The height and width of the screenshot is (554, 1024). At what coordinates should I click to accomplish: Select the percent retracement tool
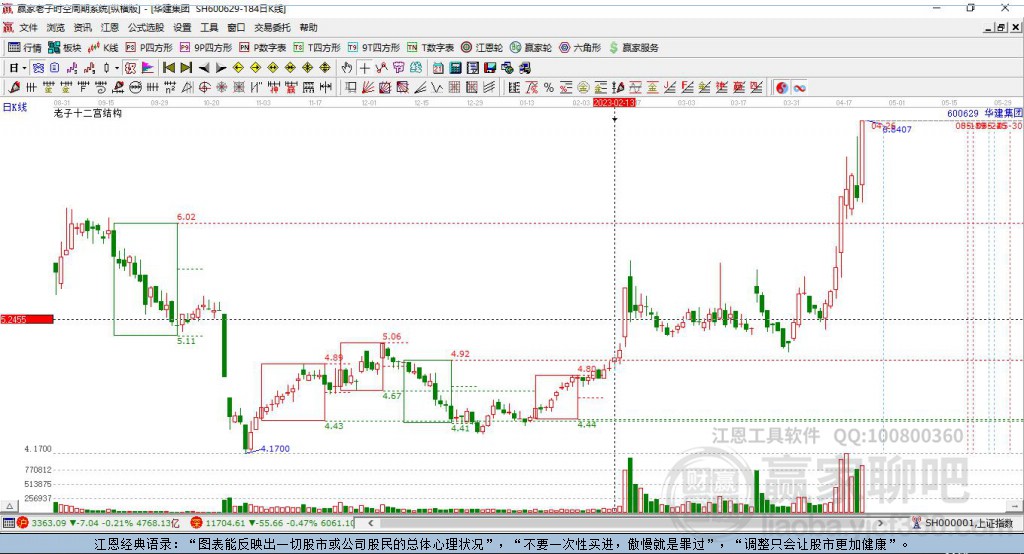coord(549,88)
